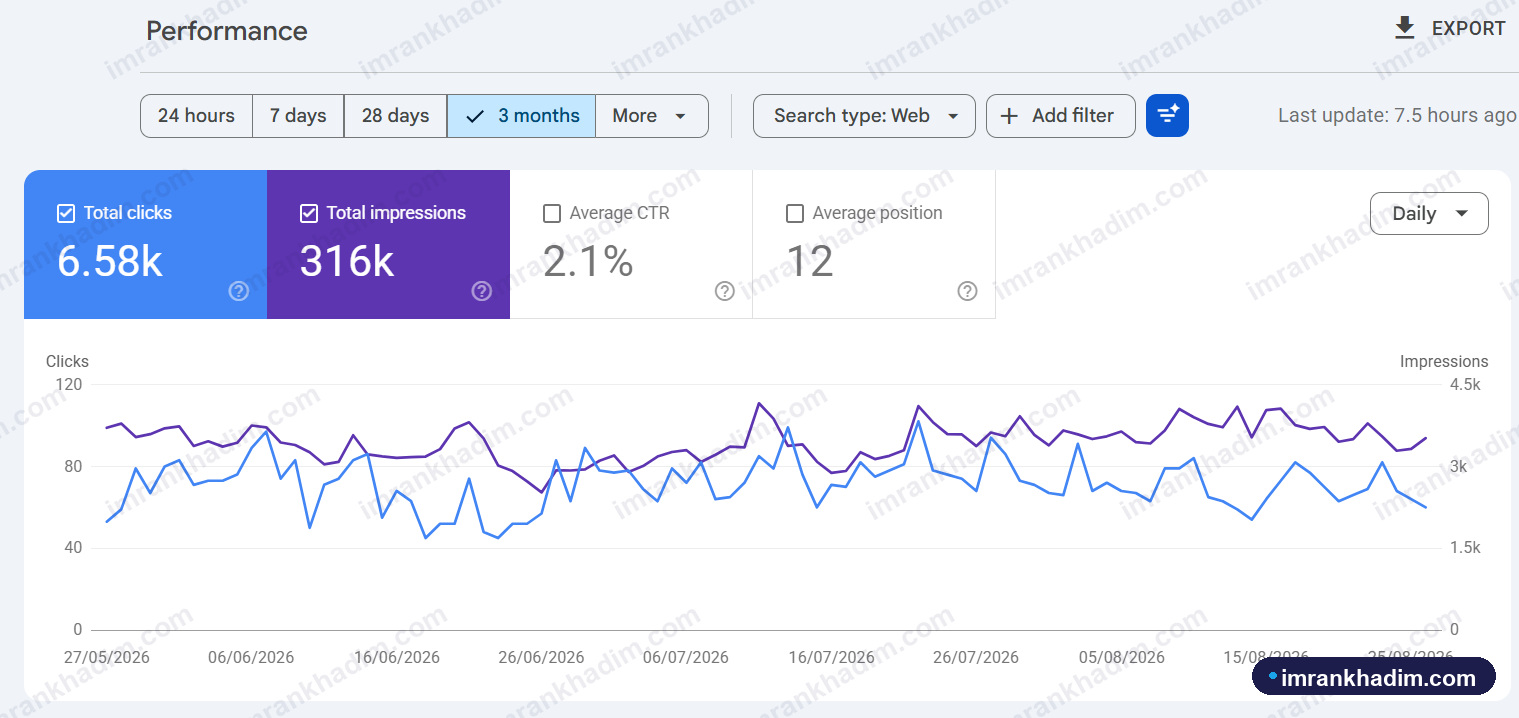Click the 06/07/2026 date axis label
Screen dimensions: 1519x718
point(686,657)
